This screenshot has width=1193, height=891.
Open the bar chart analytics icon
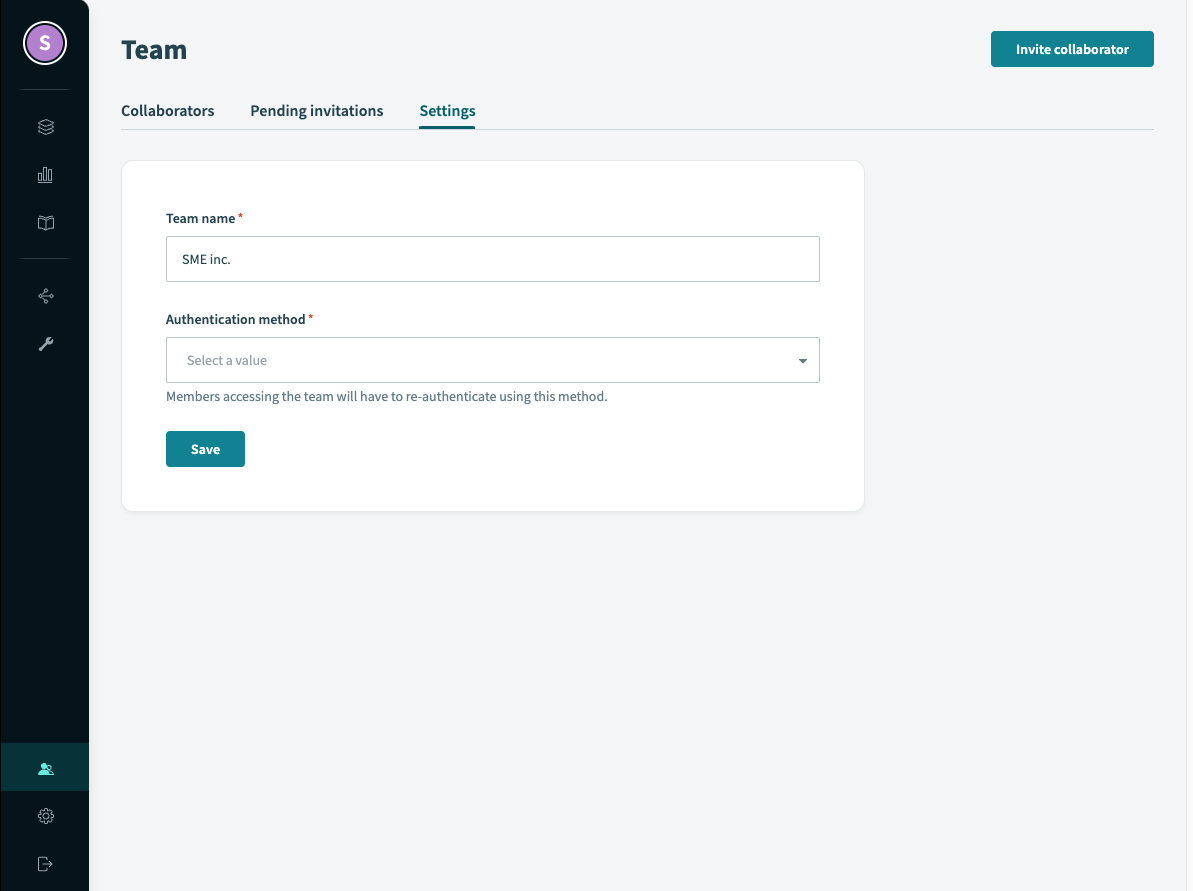(x=44, y=175)
